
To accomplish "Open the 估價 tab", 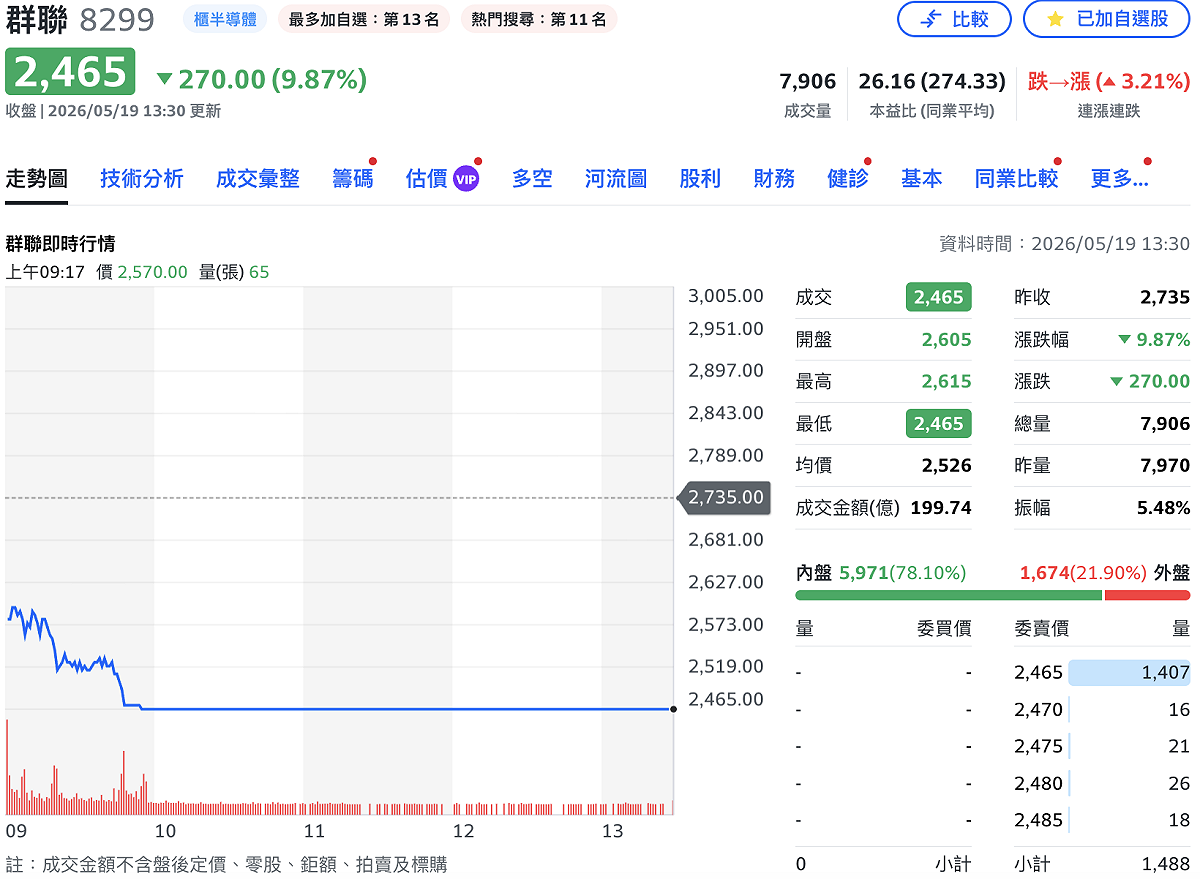I will click(427, 179).
